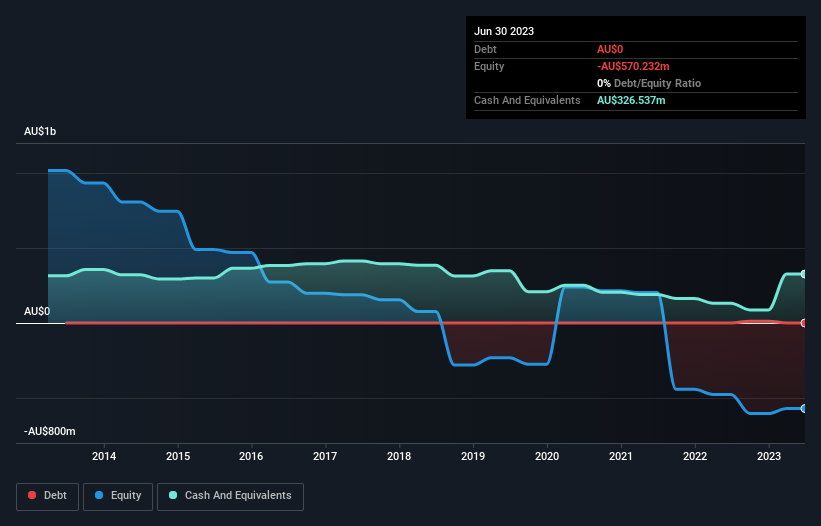Click the Equity row label in tooltip
This screenshot has height=526, width=821.
(489, 66)
